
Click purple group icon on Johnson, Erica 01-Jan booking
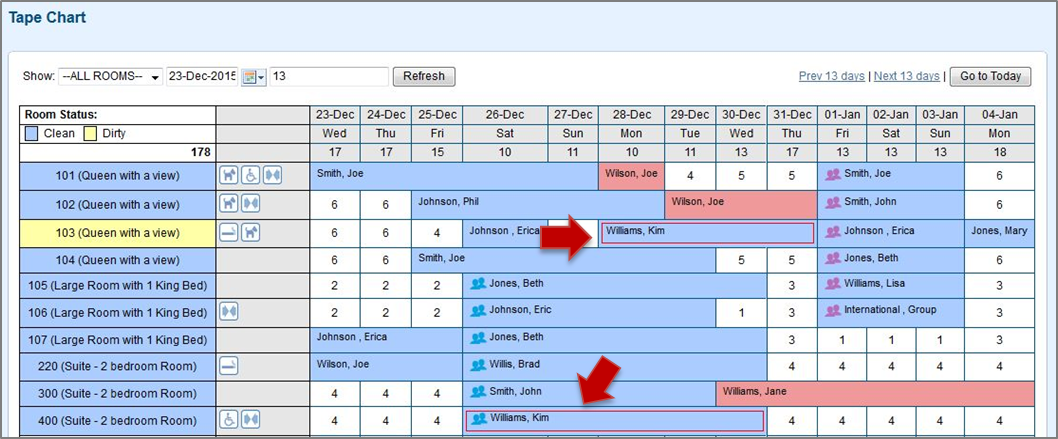pyautogui.click(x=833, y=231)
